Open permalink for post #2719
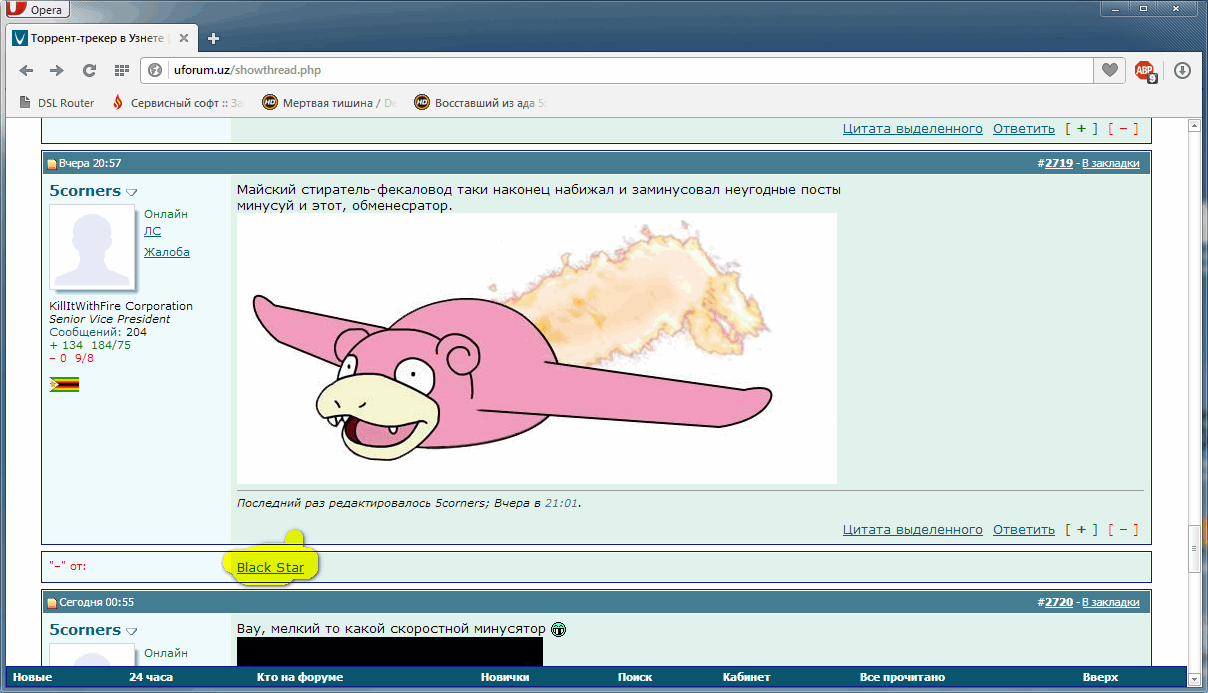The width and height of the screenshot is (1208, 693). (x=1058, y=163)
